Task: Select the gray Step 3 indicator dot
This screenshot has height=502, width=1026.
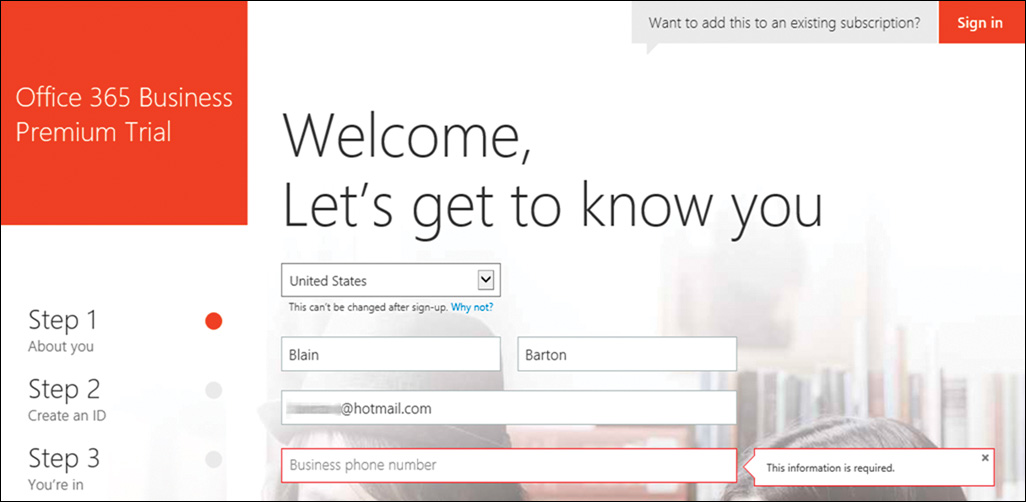Action: click(x=213, y=459)
